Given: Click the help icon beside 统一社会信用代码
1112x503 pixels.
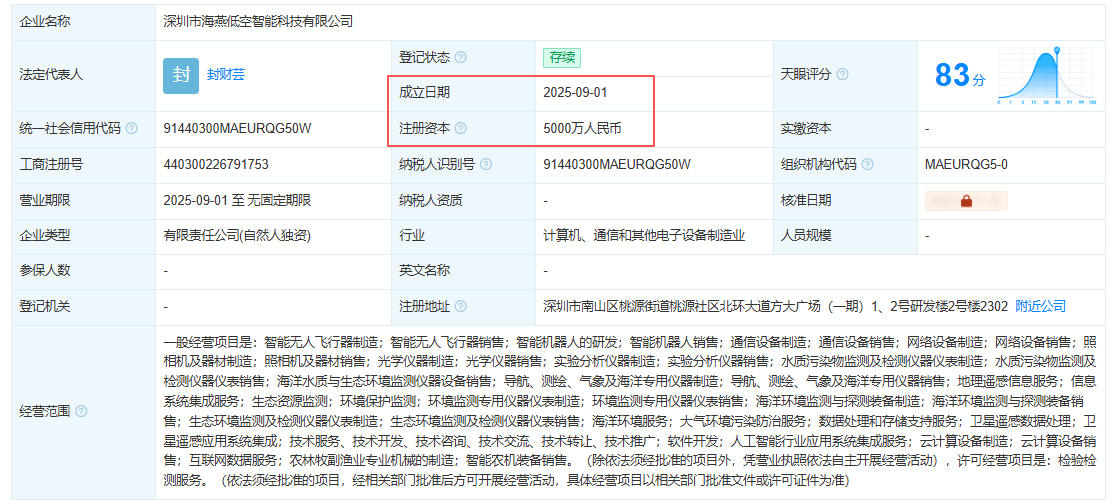Looking at the screenshot, I should coord(131,129).
